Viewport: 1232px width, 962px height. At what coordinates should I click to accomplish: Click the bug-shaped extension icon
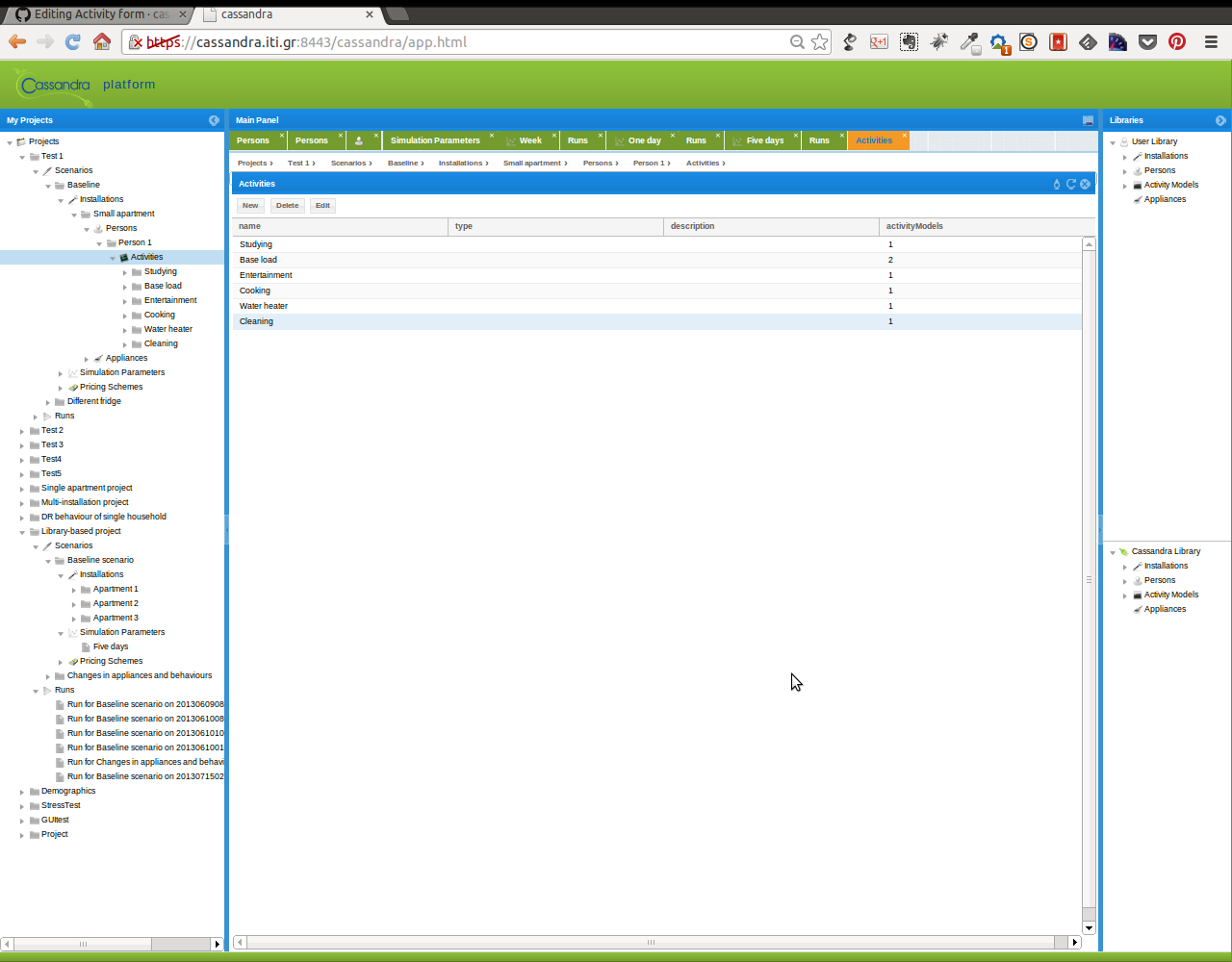(x=938, y=42)
